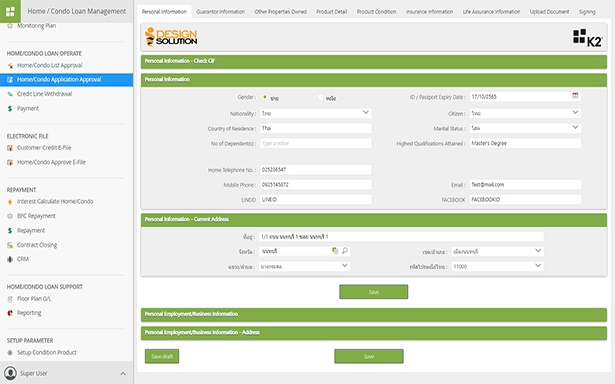The width and height of the screenshot is (615, 384).
Task: Click the Repayment dollar icon
Action: tap(10, 231)
